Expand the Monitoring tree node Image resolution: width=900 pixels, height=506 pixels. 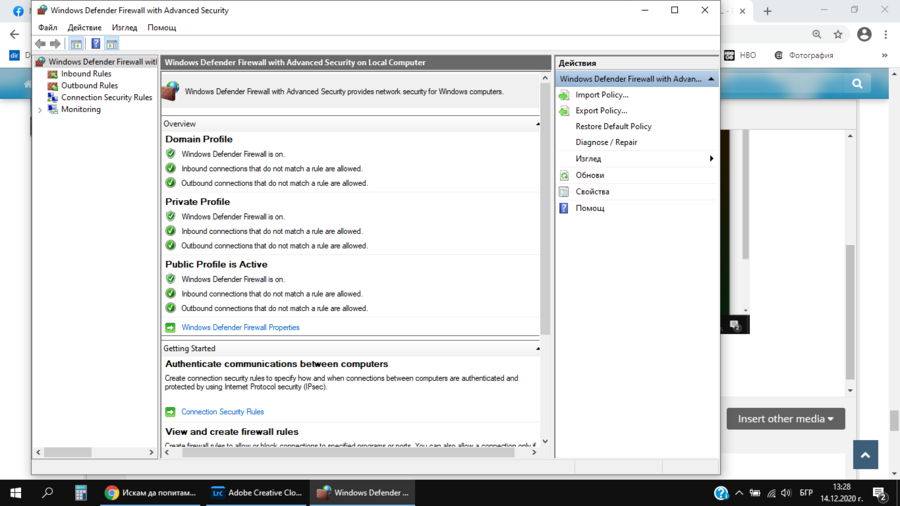point(40,110)
